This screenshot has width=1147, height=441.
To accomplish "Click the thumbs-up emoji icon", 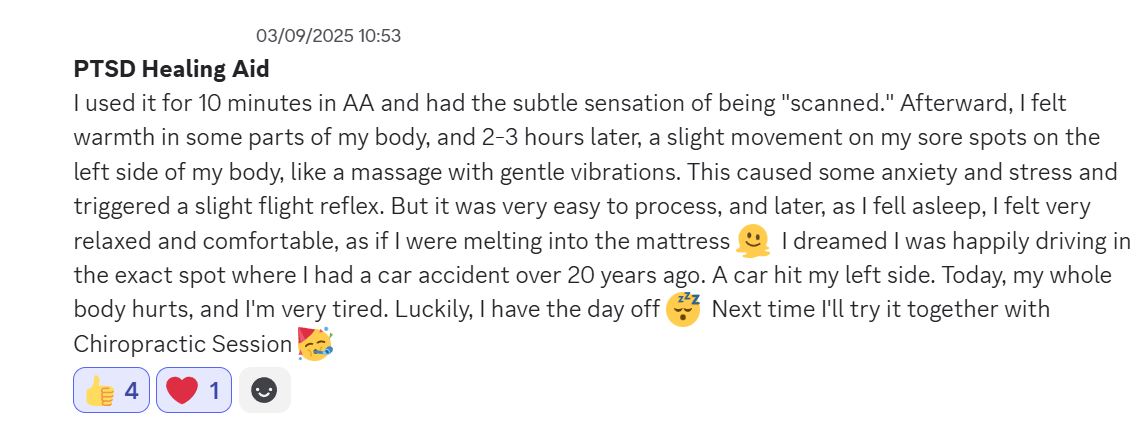I will 99,390.
